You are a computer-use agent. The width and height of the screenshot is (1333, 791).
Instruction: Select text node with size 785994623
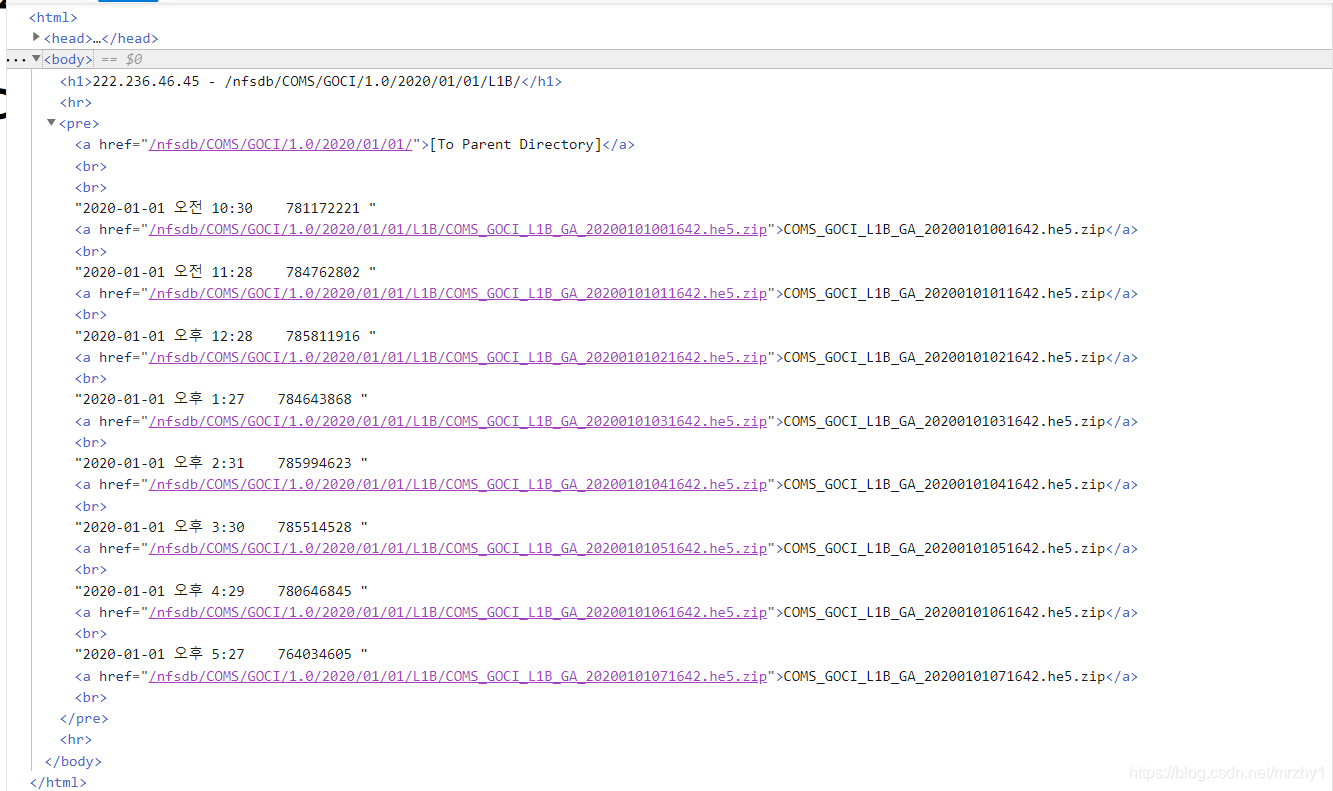tap(222, 464)
